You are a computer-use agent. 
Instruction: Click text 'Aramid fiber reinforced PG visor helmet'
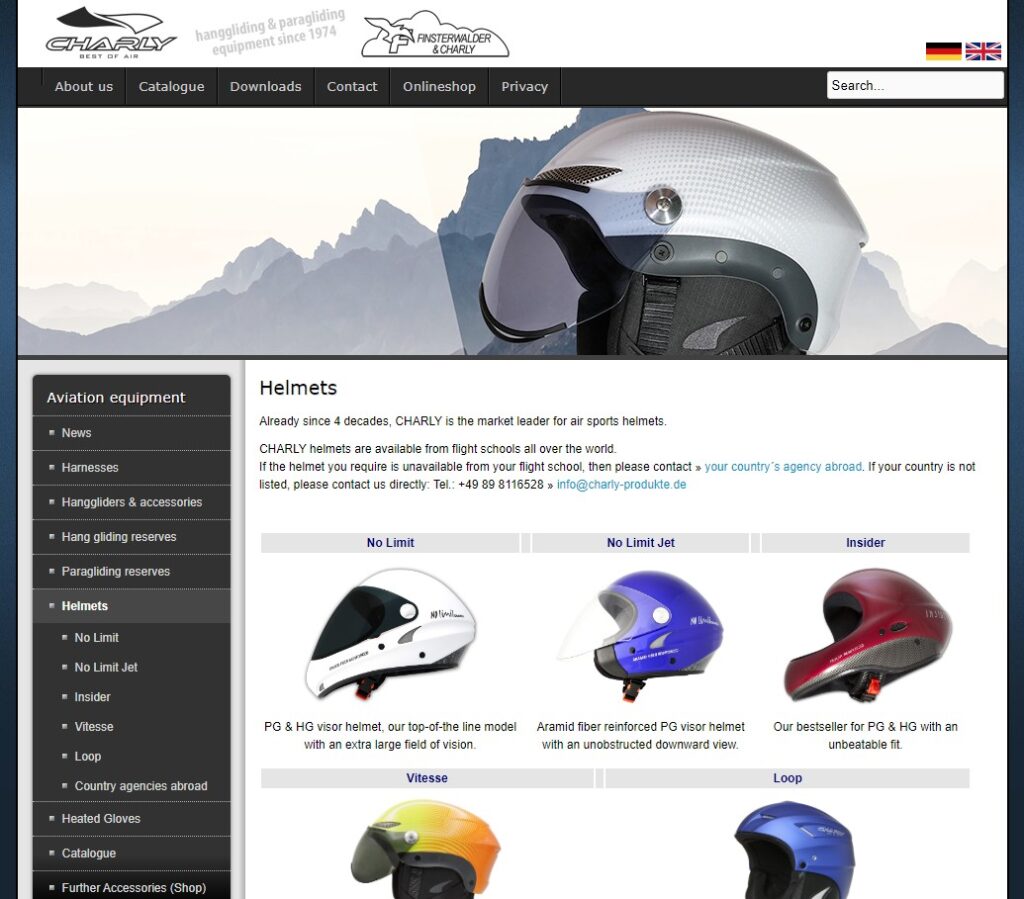coord(640,727)
